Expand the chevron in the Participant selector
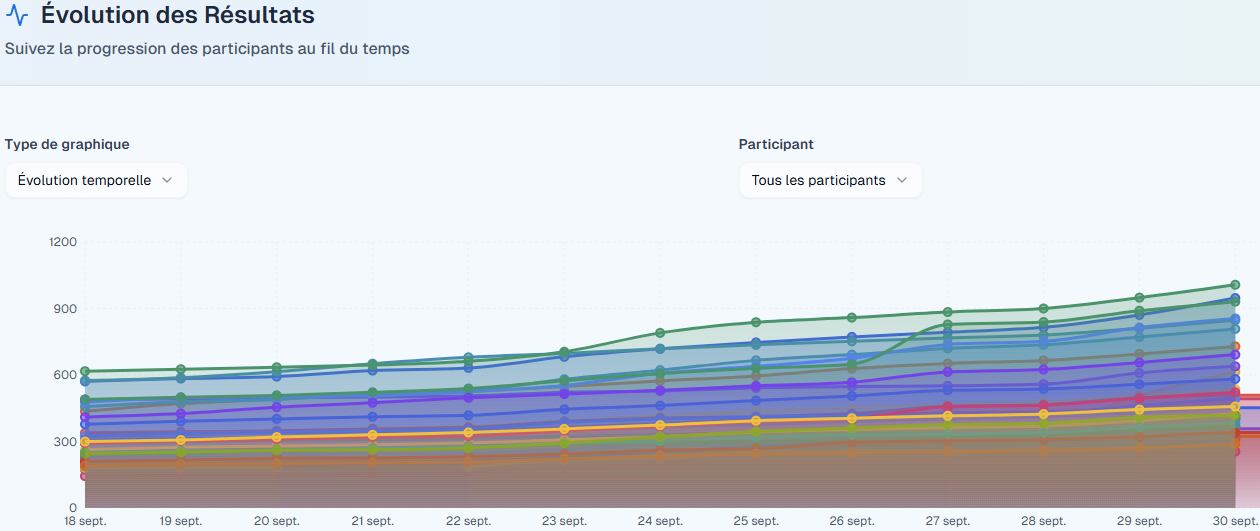 click(902, 180)
